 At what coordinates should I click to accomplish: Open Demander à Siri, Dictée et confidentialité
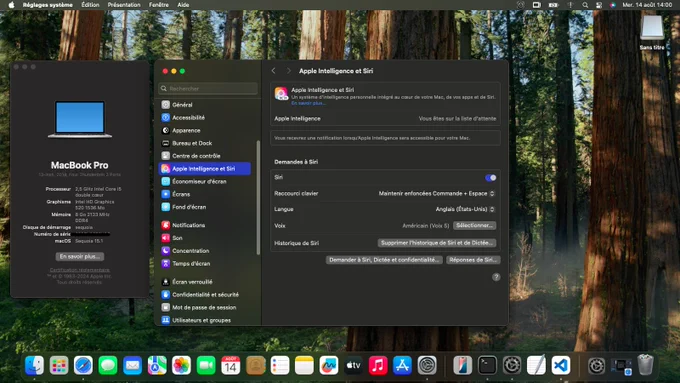coord(384,260)
